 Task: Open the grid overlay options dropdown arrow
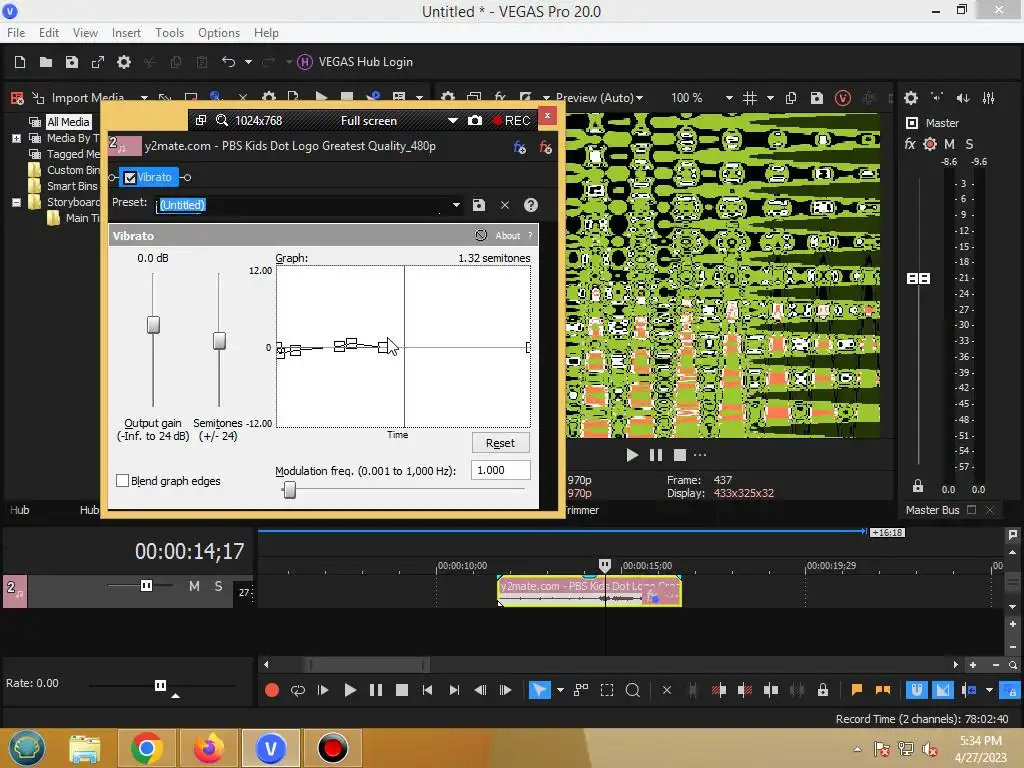pyautogui.click(x=770, y=98)
